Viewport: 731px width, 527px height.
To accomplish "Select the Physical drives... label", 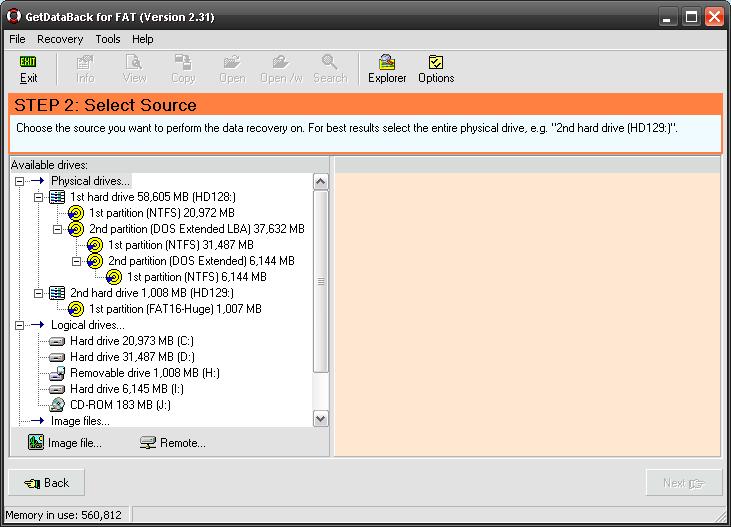I will point(90,181).
